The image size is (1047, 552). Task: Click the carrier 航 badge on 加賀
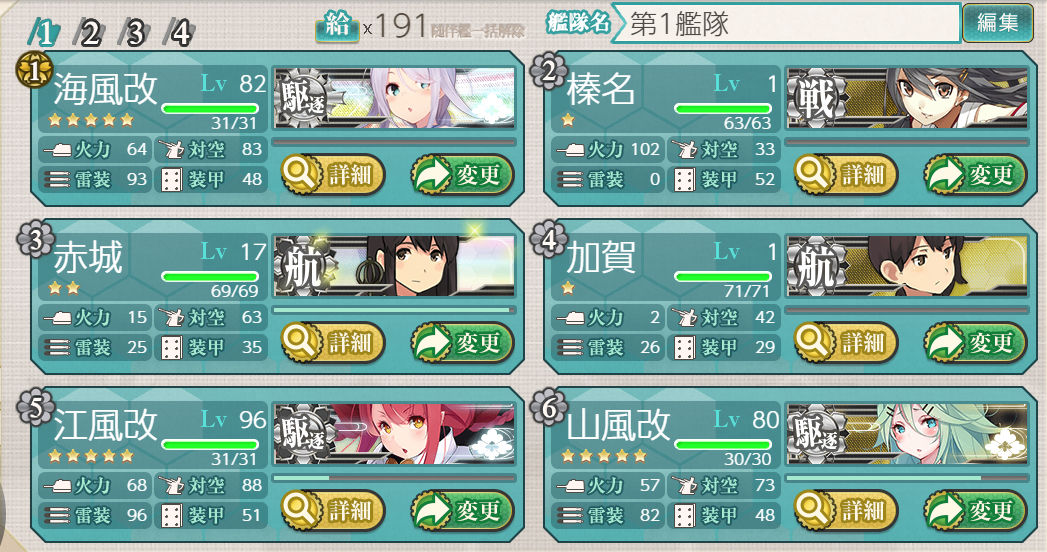[x=816, y=266]
